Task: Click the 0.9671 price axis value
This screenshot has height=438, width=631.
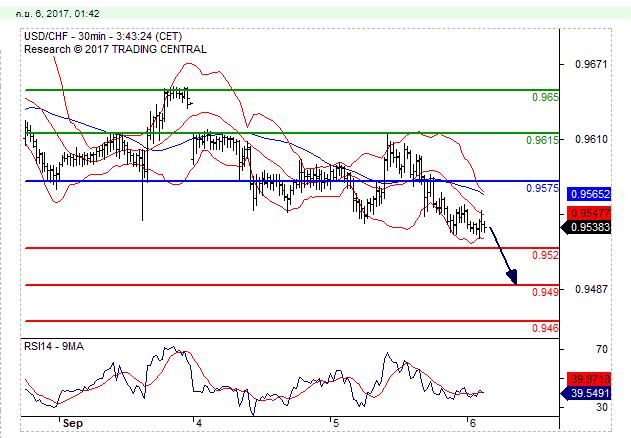Action: point(591,64)
